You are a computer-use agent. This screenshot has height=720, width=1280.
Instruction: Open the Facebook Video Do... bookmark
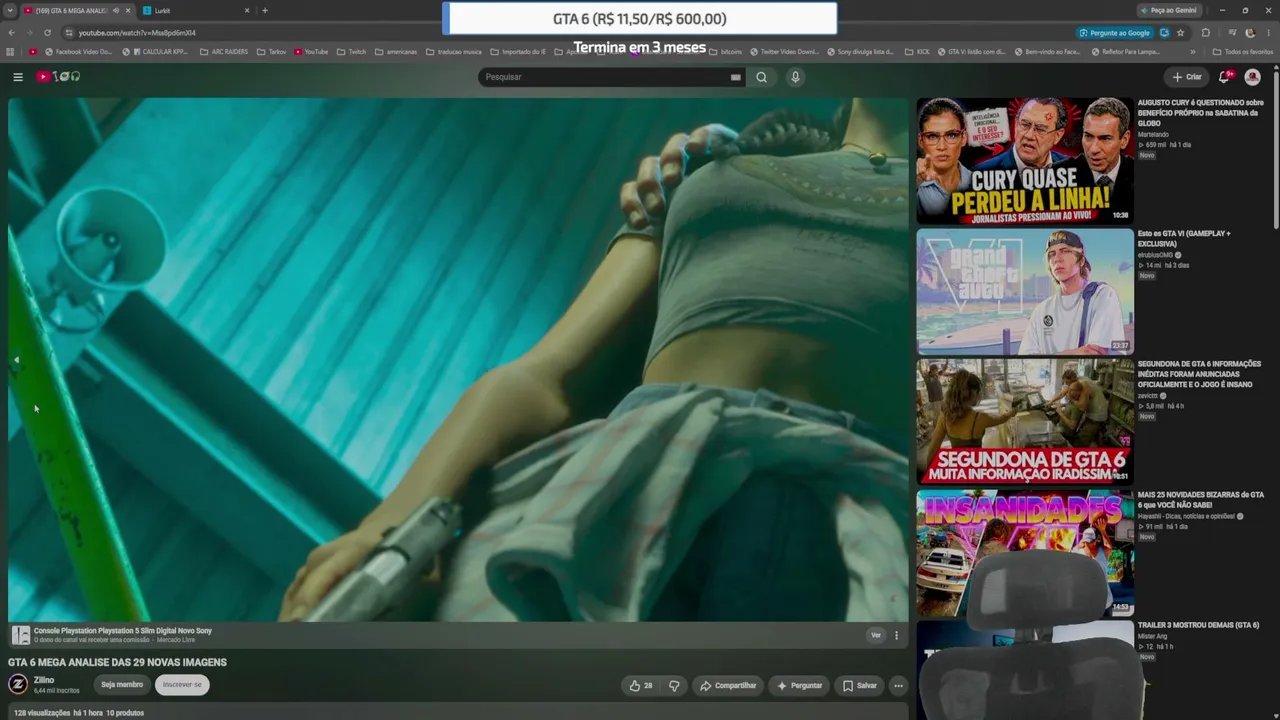[77, 52]
